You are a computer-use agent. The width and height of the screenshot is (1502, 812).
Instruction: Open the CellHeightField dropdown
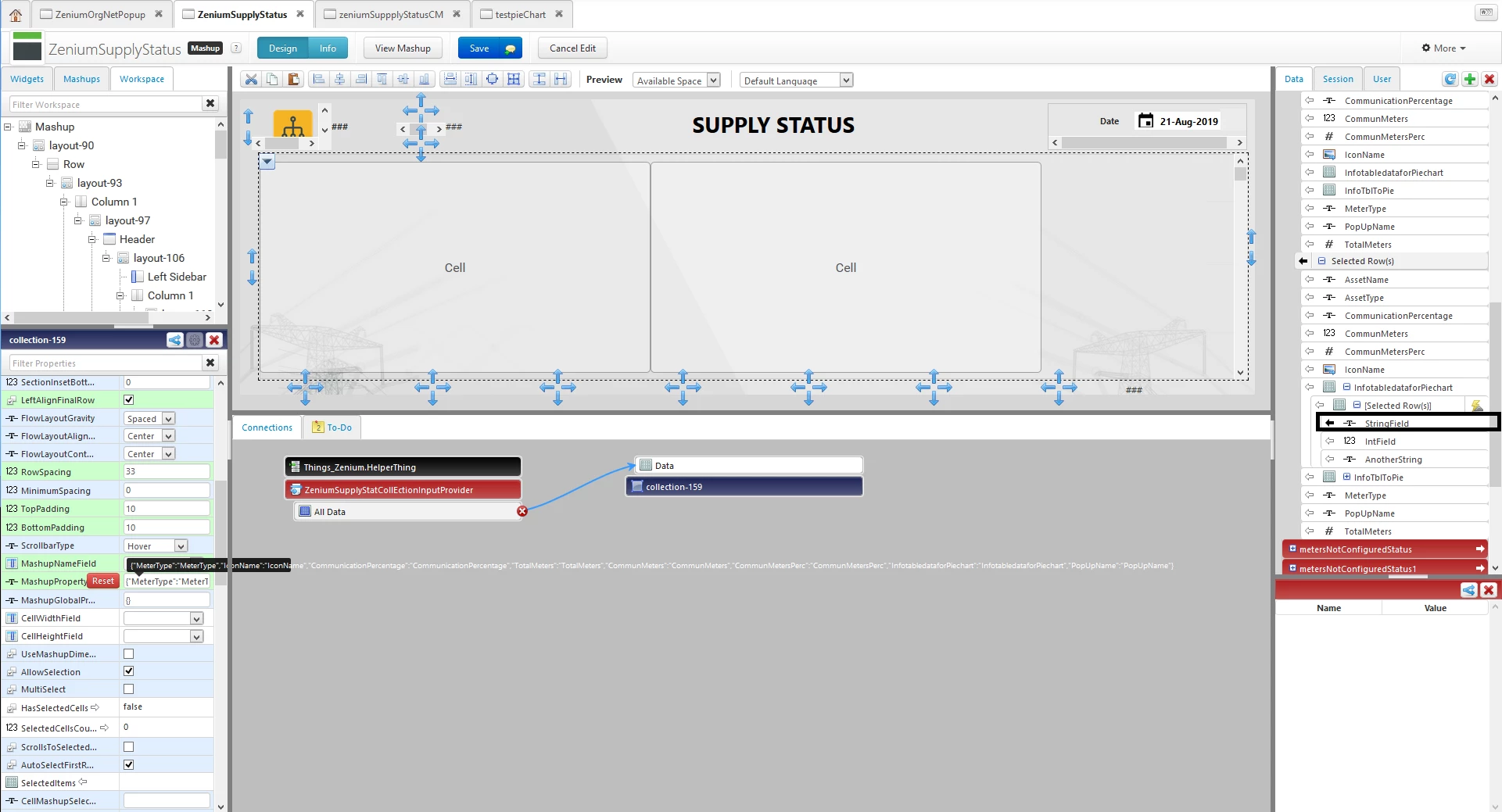tap(163, 636)
